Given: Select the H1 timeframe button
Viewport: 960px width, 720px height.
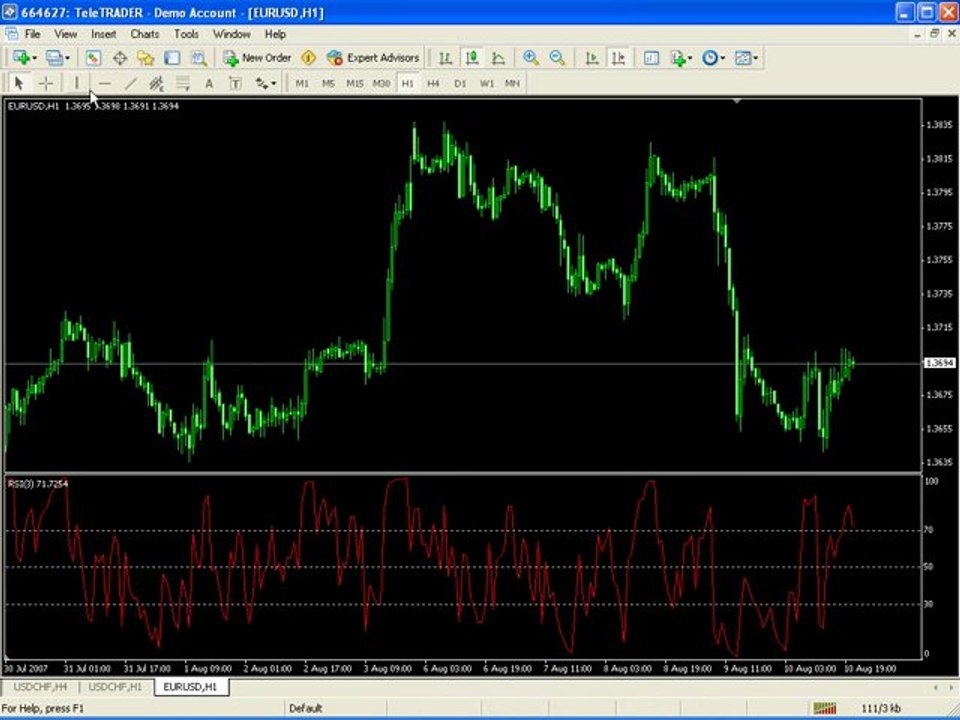Looking at the screenshot, I should tap(408, 83).
